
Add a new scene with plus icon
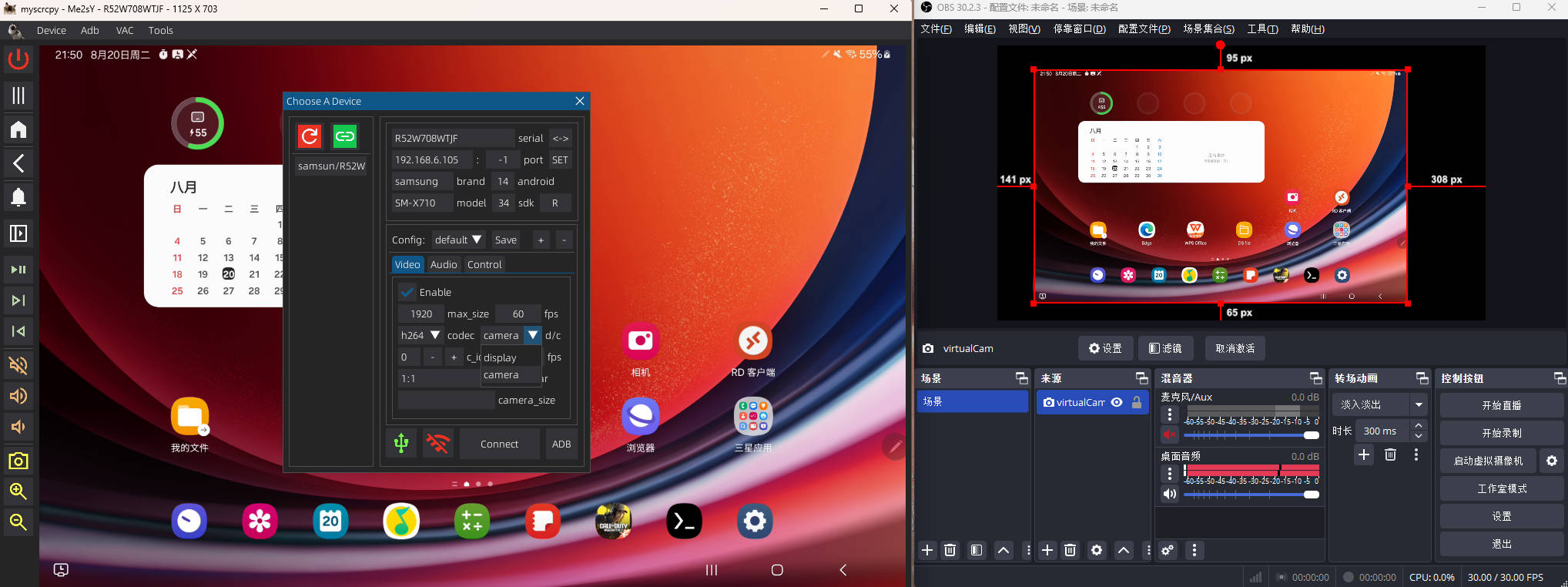(x=927, y=550)
